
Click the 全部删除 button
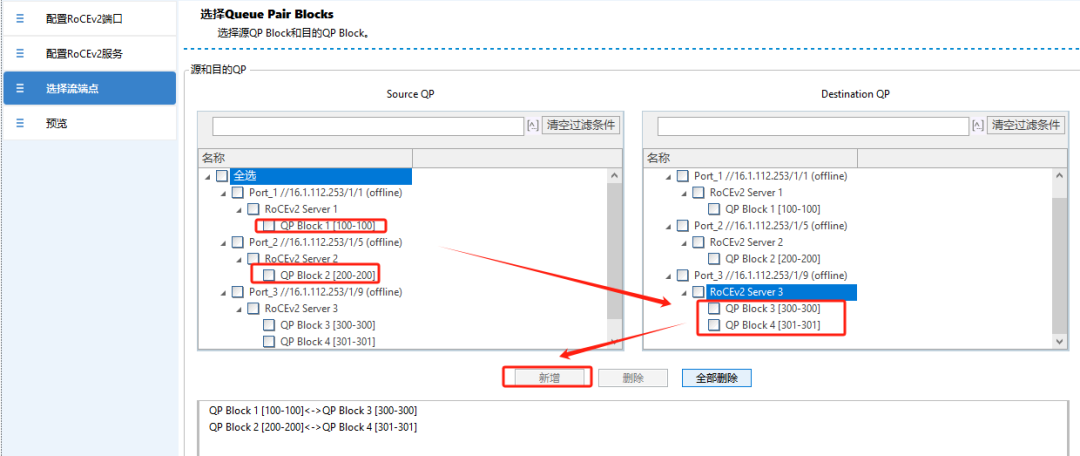pyautogui.click(x=716, y=378)
